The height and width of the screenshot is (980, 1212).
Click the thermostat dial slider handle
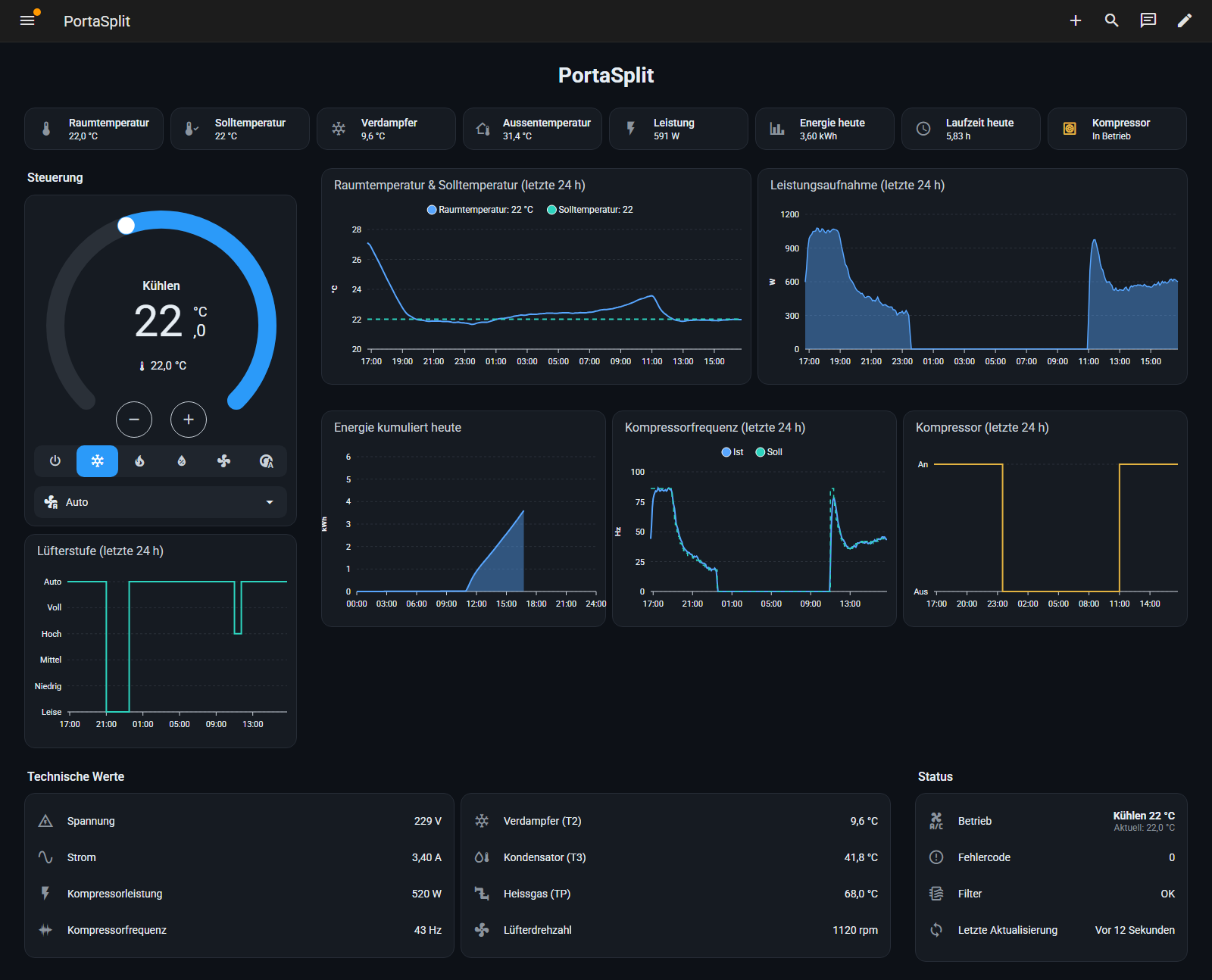click(x=127, y=225)
